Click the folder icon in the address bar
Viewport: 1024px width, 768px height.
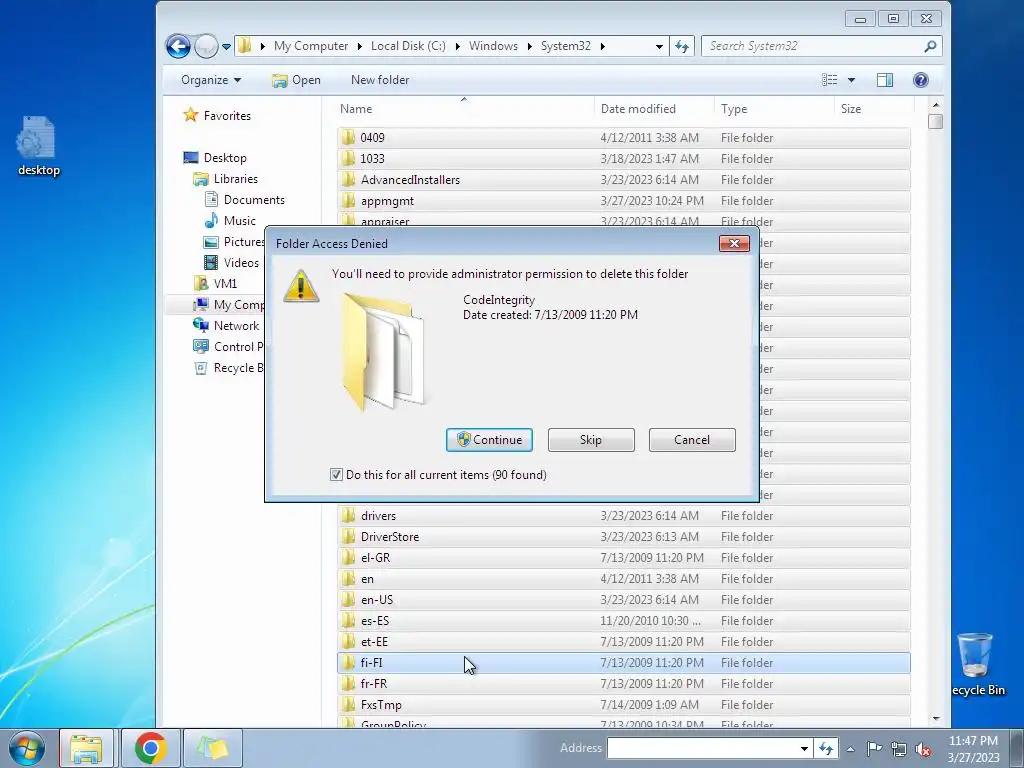pyautogui.click(x=245, y=46)
